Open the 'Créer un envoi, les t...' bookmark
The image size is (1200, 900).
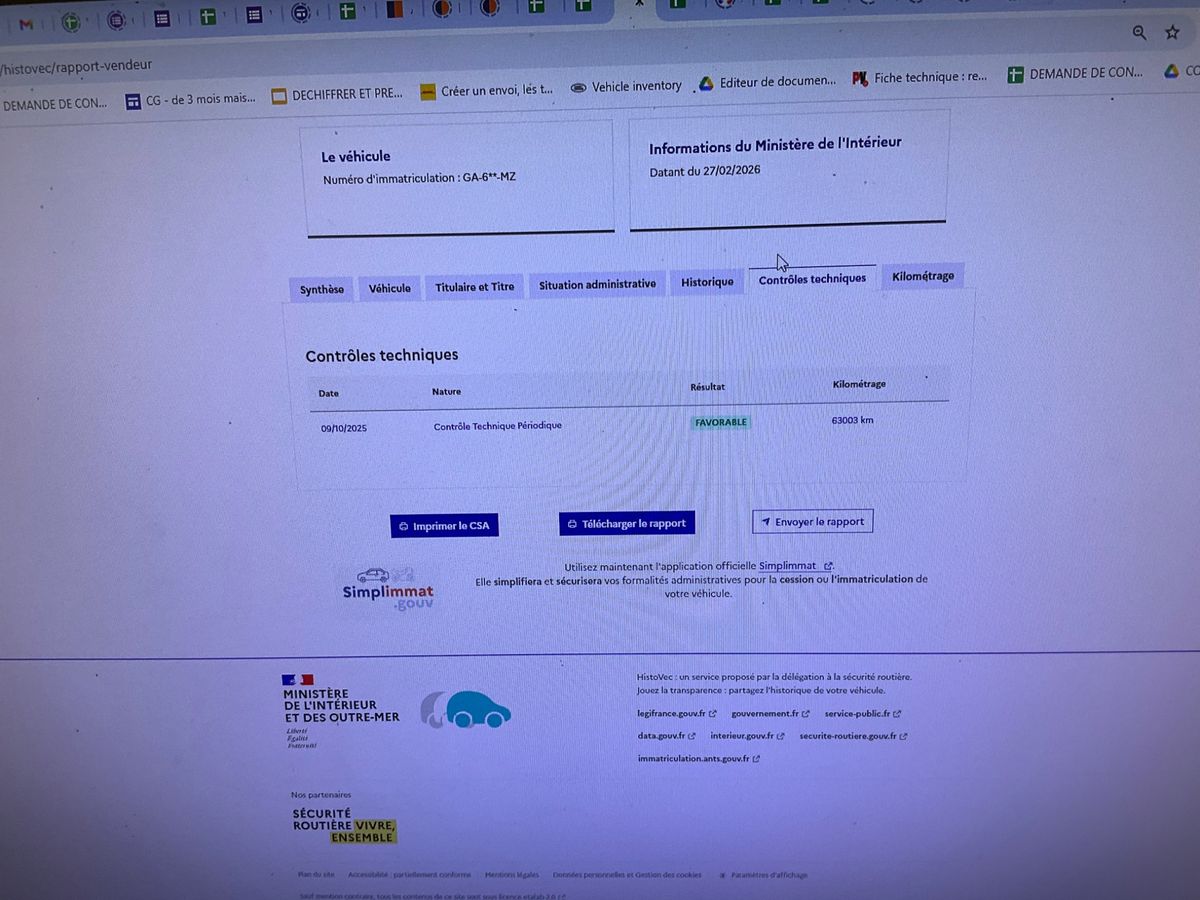[486, 90]
